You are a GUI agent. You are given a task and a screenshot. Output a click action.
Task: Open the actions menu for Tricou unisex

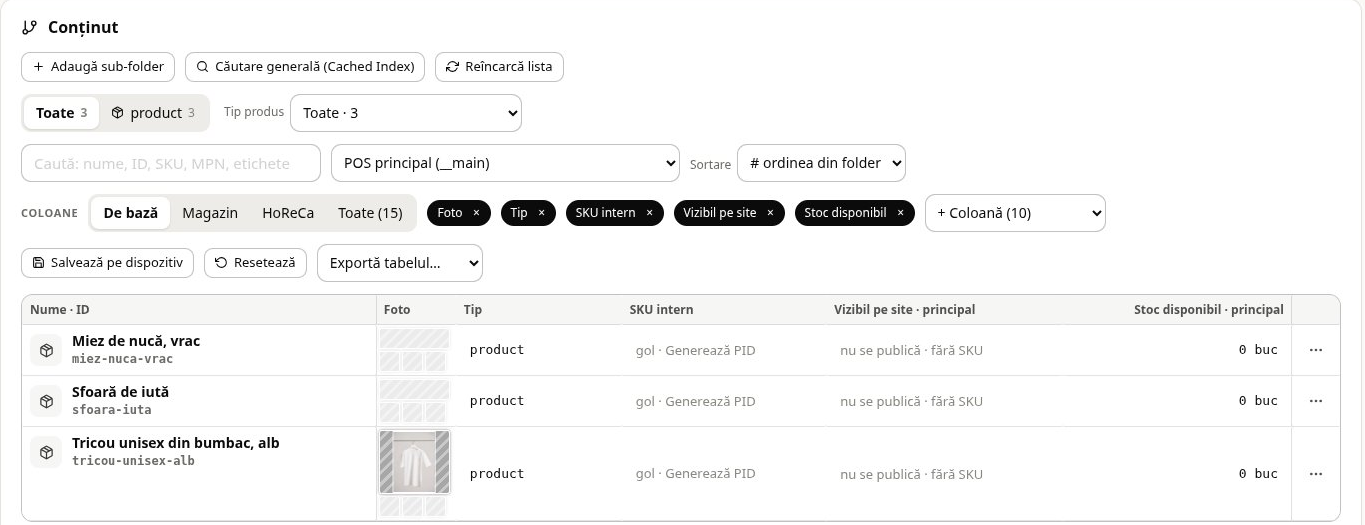click(x=1316, y=474)
